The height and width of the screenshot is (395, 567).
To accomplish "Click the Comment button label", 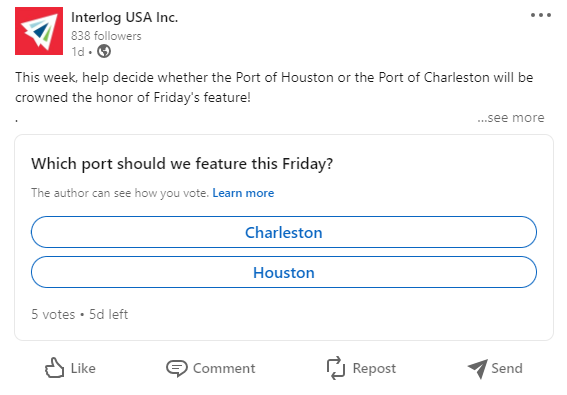I will (224, 368).
